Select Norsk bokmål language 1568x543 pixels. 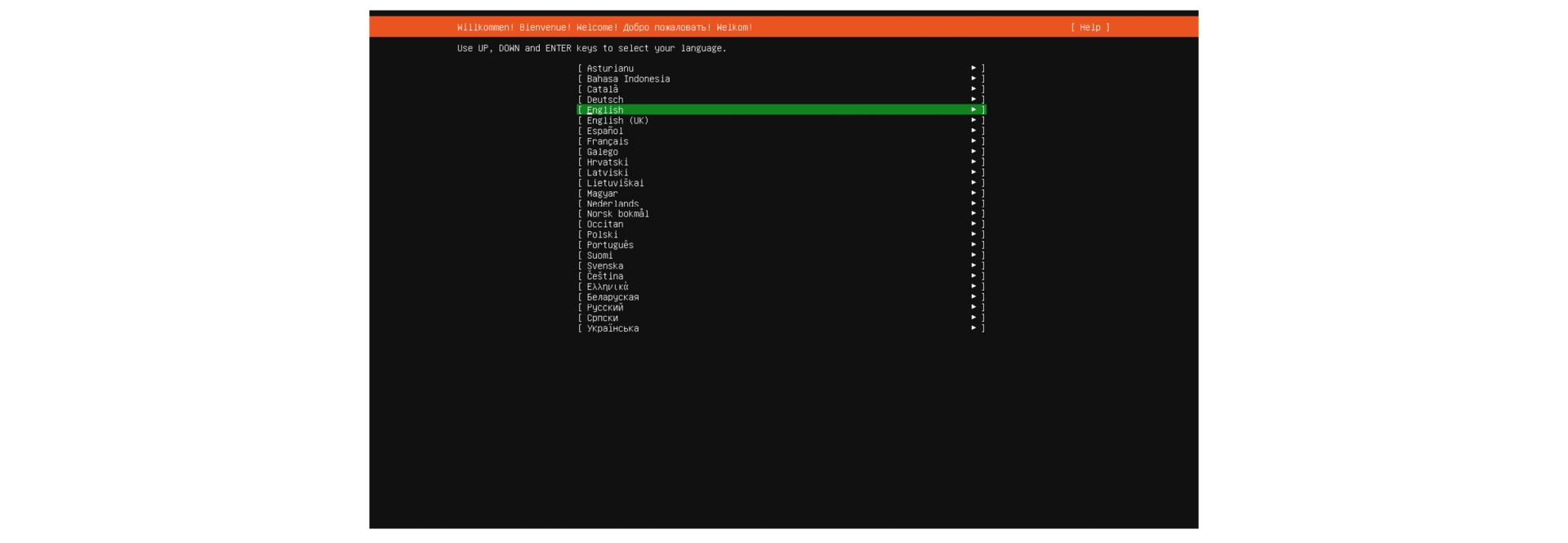pos(617,214)
